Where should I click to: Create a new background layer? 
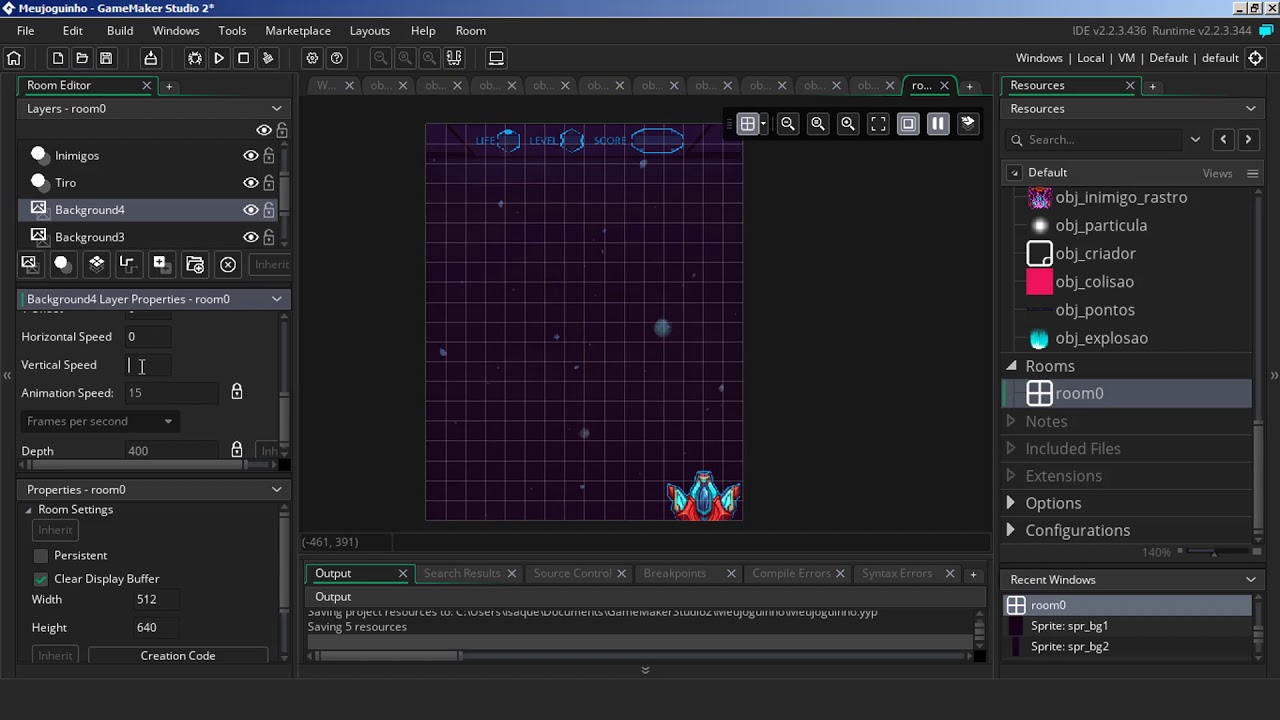tap(29, 264)
